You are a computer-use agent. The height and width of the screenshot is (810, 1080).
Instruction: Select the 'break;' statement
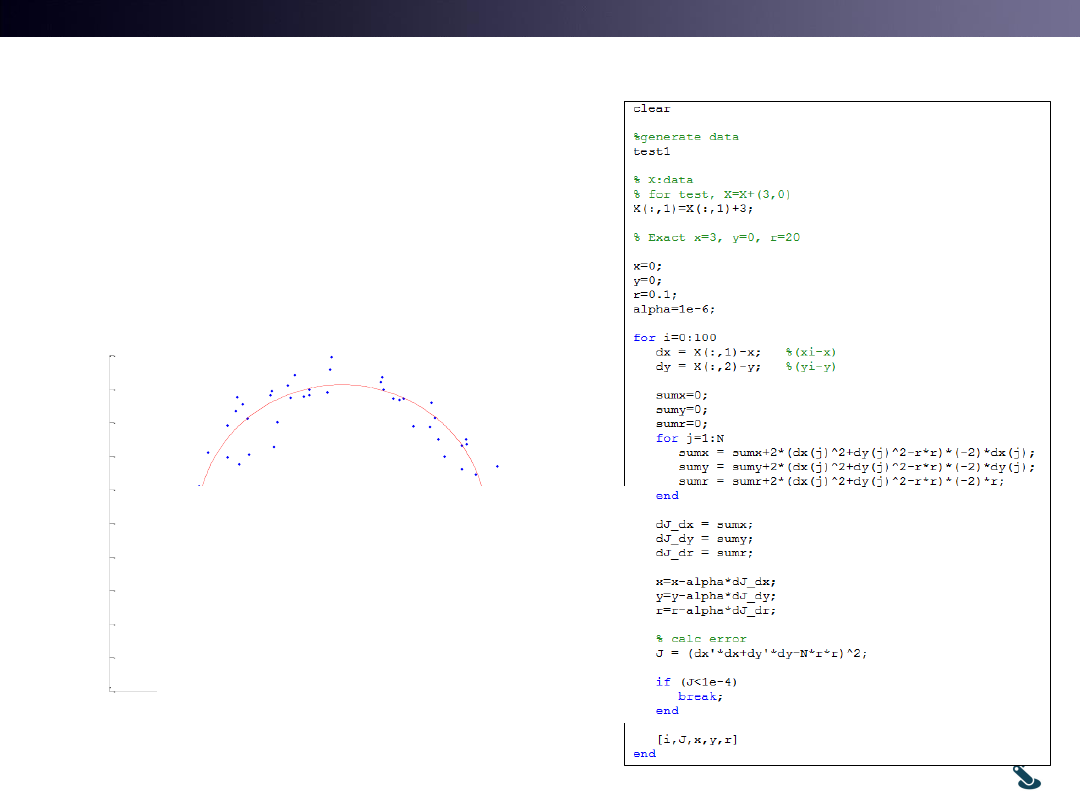pyautogui.click(x=700, y=696)
